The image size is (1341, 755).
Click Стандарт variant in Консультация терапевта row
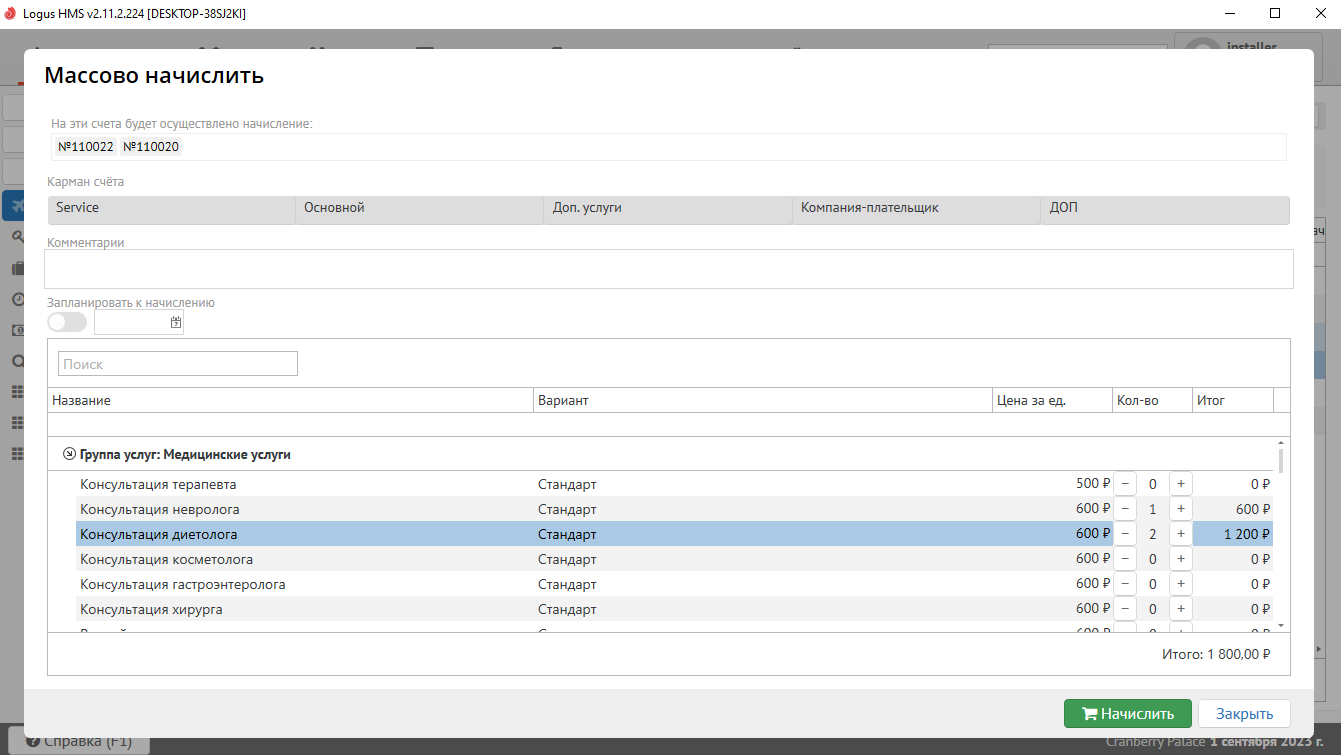coord(567,484)
